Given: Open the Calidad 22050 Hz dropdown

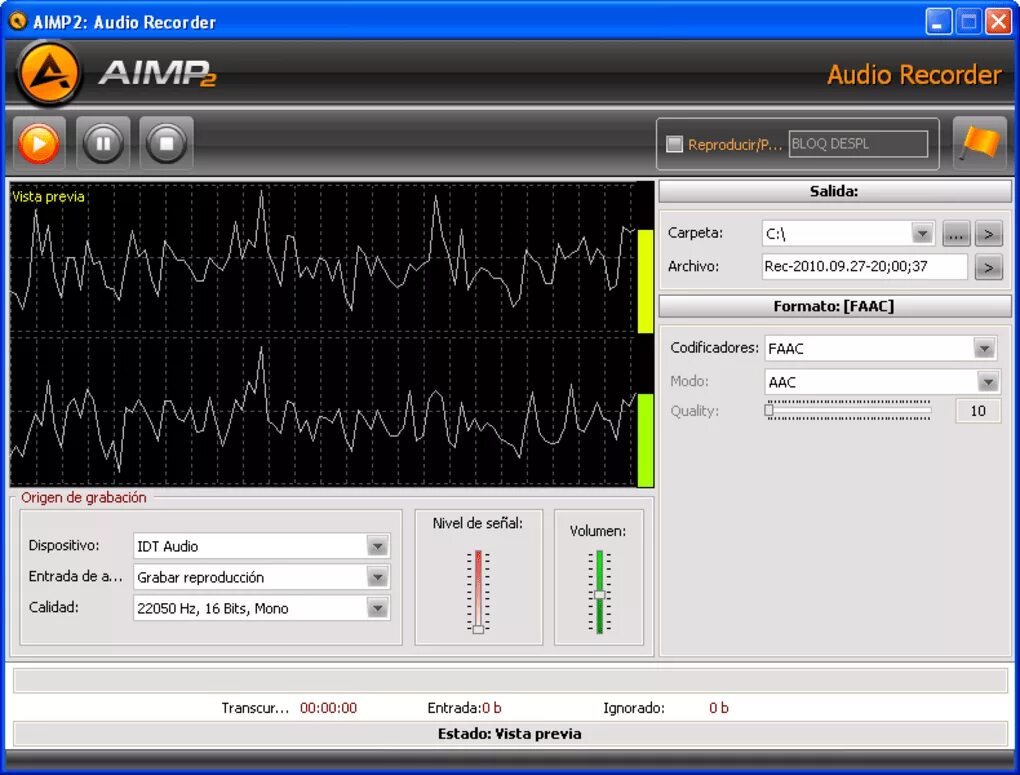Looking at the screenshot, I should click(377, 608).
